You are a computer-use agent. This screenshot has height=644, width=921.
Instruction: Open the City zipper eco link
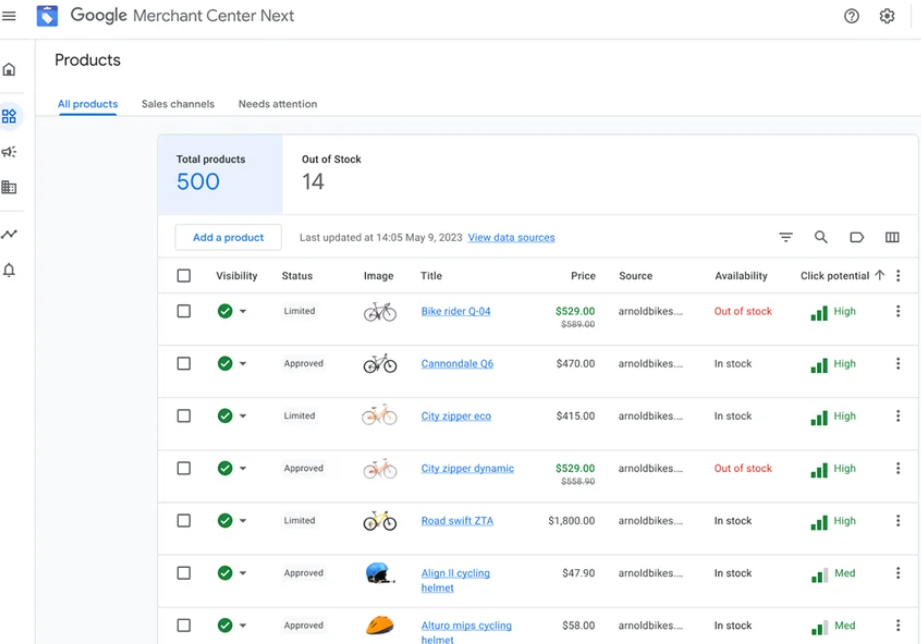[x=456, y=416]
